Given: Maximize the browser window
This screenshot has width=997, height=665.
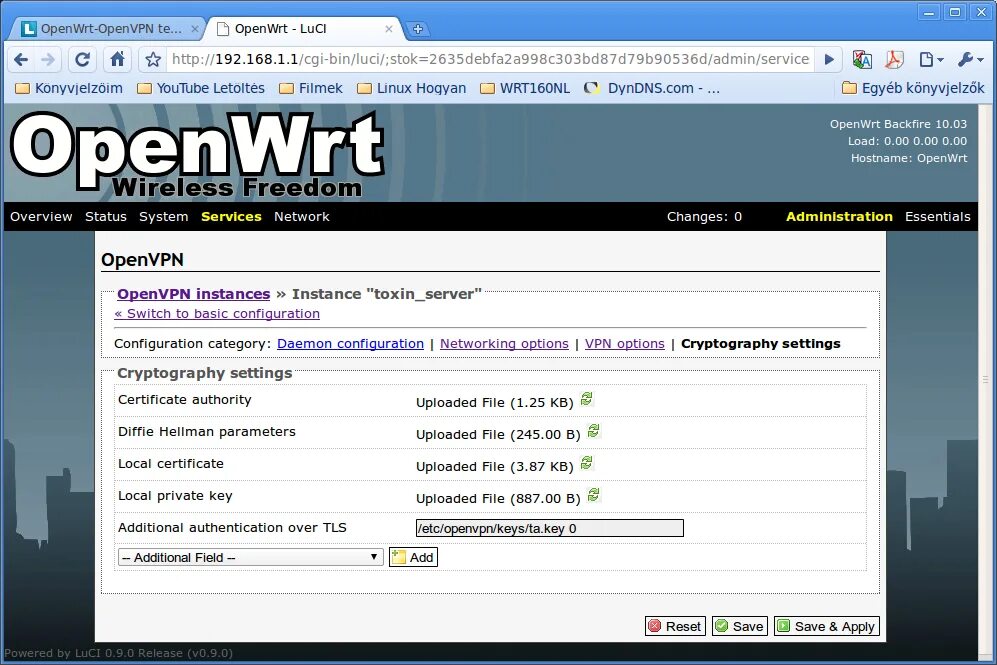Looking at the screenshot, I should [x=955, y=12].
